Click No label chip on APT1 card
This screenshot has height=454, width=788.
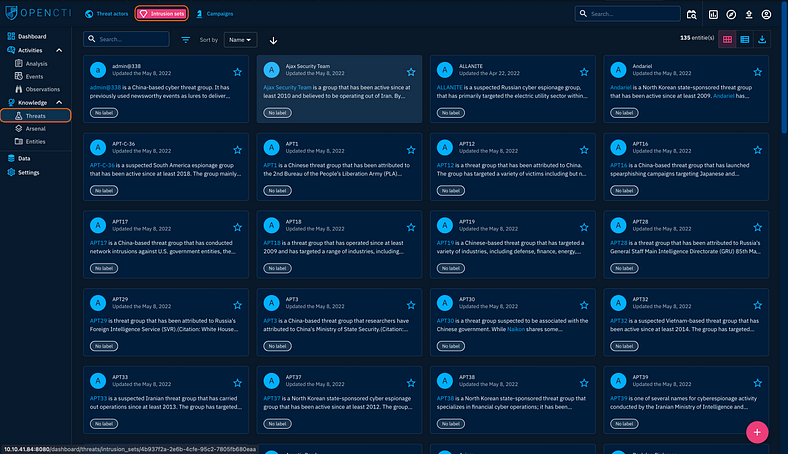[x=277, y=191]
